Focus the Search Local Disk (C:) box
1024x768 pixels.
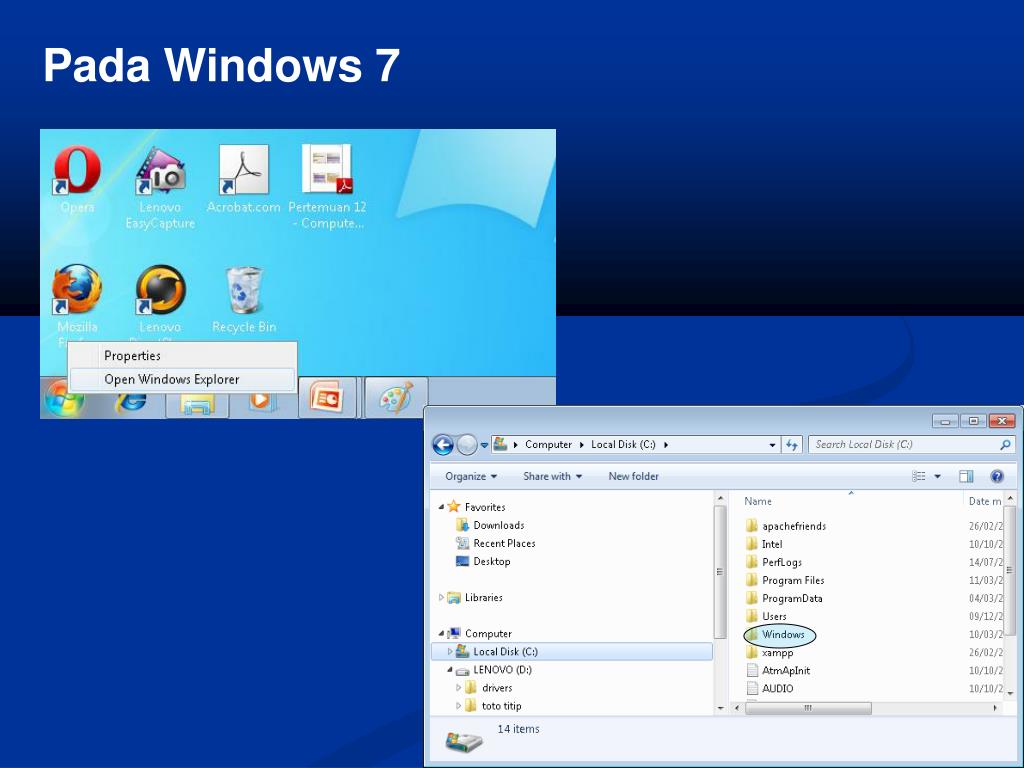click(x=912, y=445)
